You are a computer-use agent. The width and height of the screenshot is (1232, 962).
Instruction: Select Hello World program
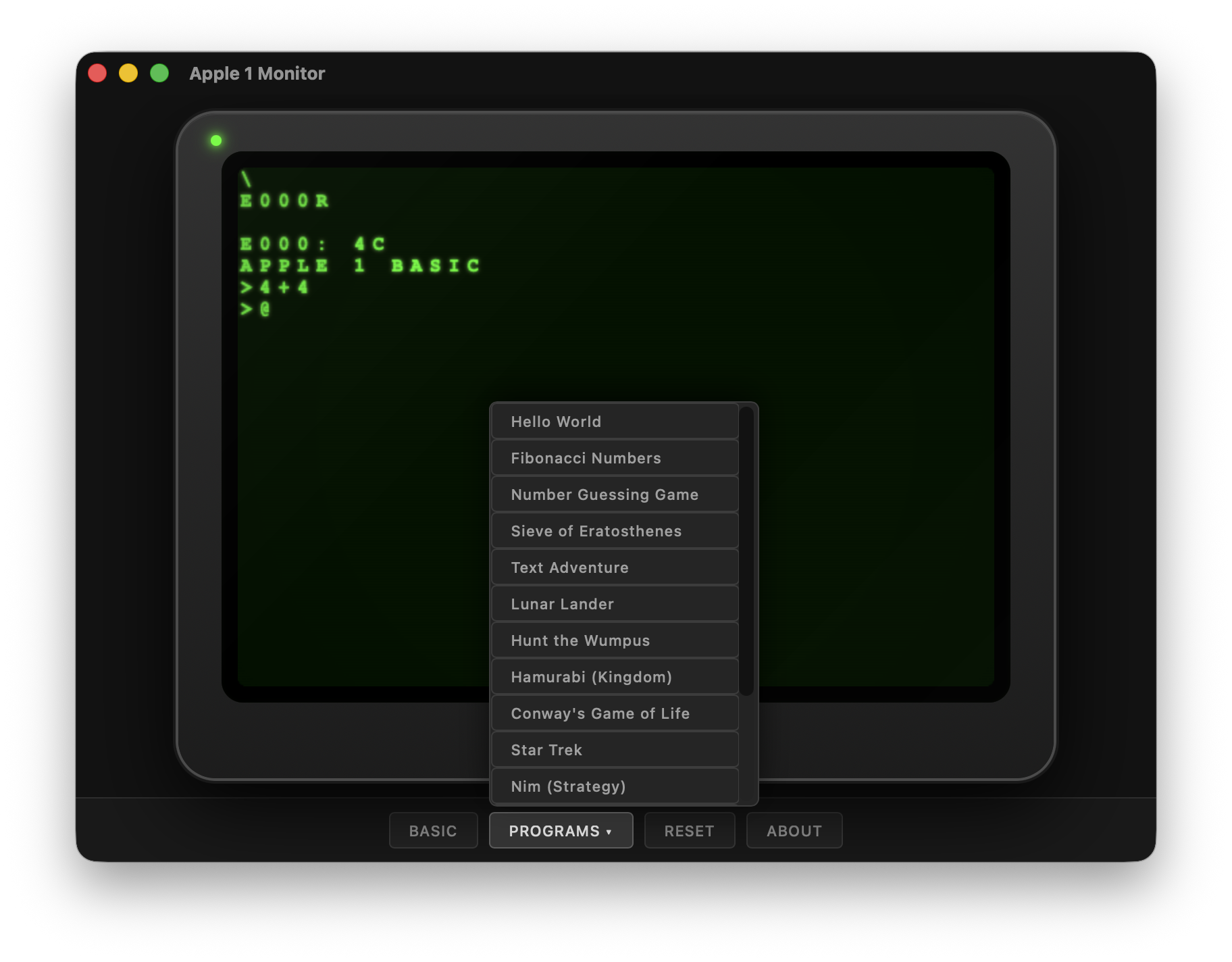pos(615,422)
